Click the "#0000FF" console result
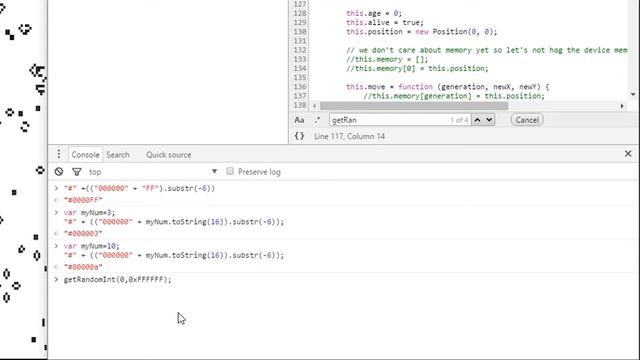The image size is (640, 360). 83,200
